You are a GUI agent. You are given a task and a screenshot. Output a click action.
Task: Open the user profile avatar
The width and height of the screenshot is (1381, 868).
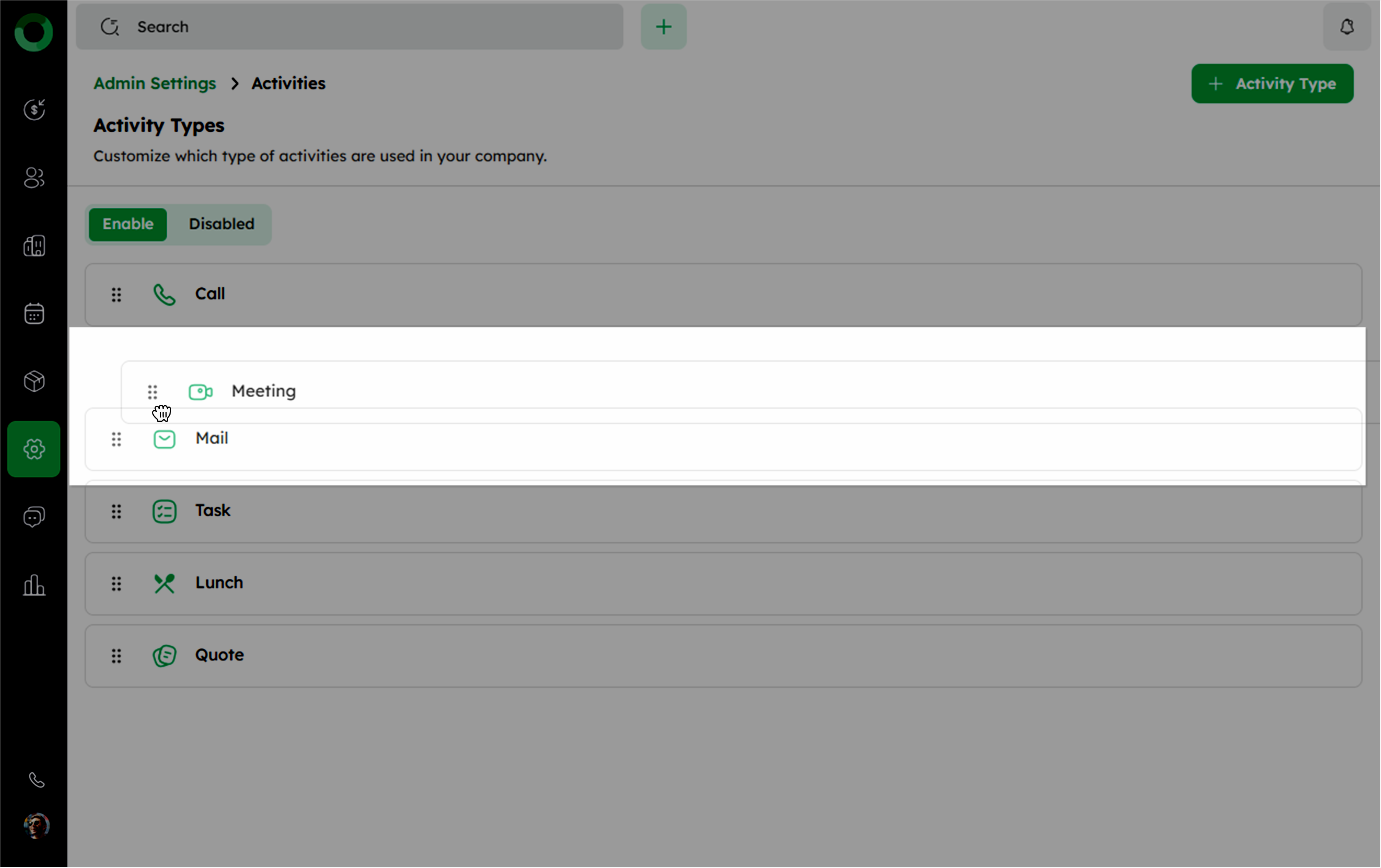36,826
